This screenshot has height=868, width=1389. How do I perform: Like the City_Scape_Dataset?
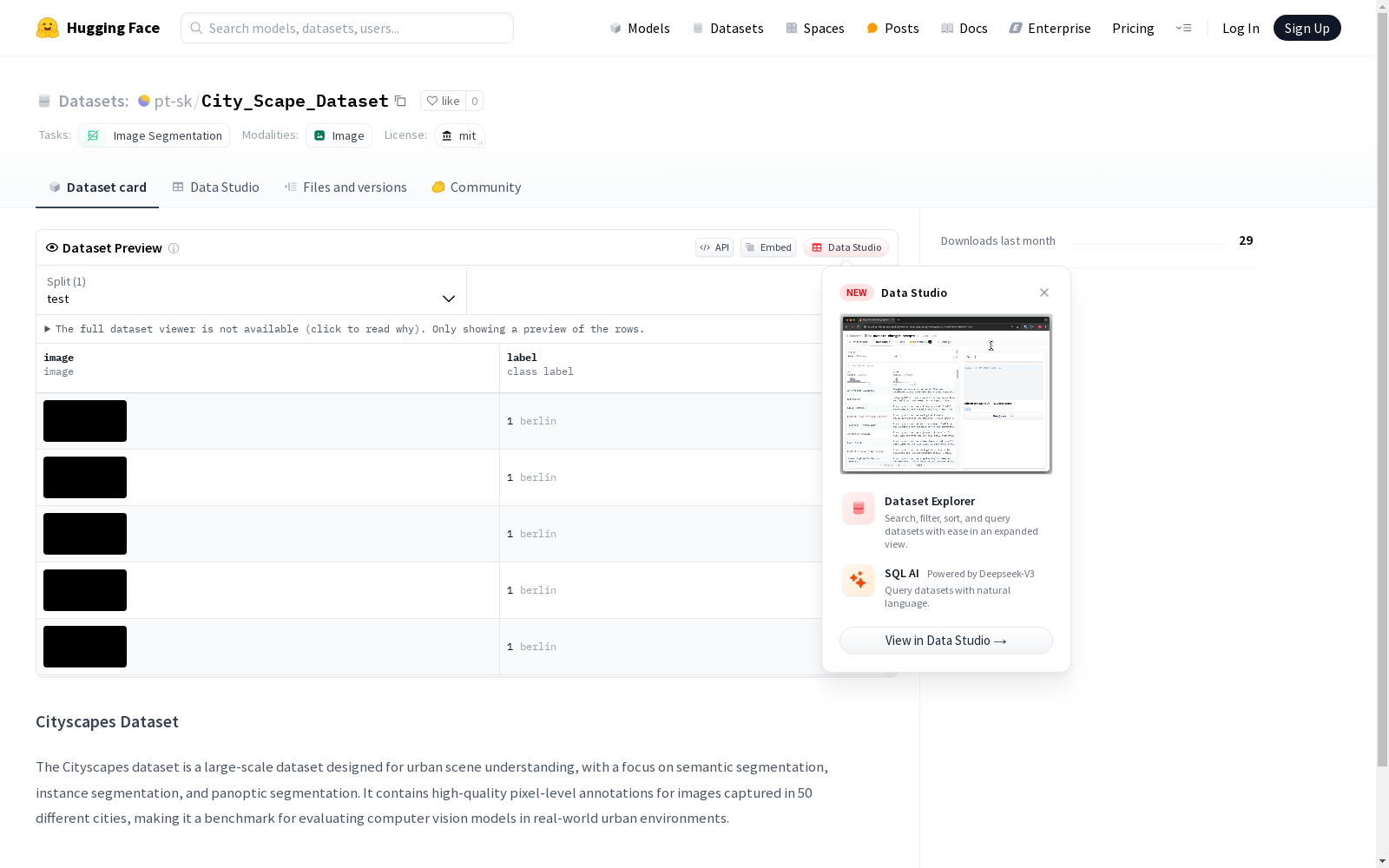(x=443, y=101)
